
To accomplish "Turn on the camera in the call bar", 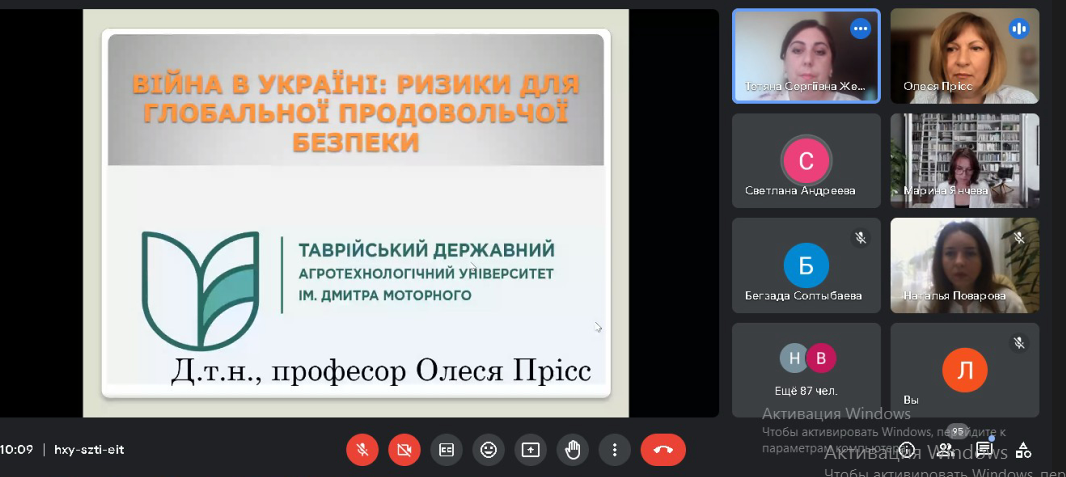I will (405, 450).
